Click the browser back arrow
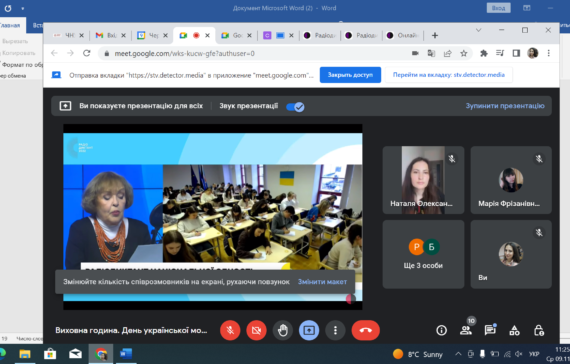Screen dimensions: 570x364 [x=55, y=53]
